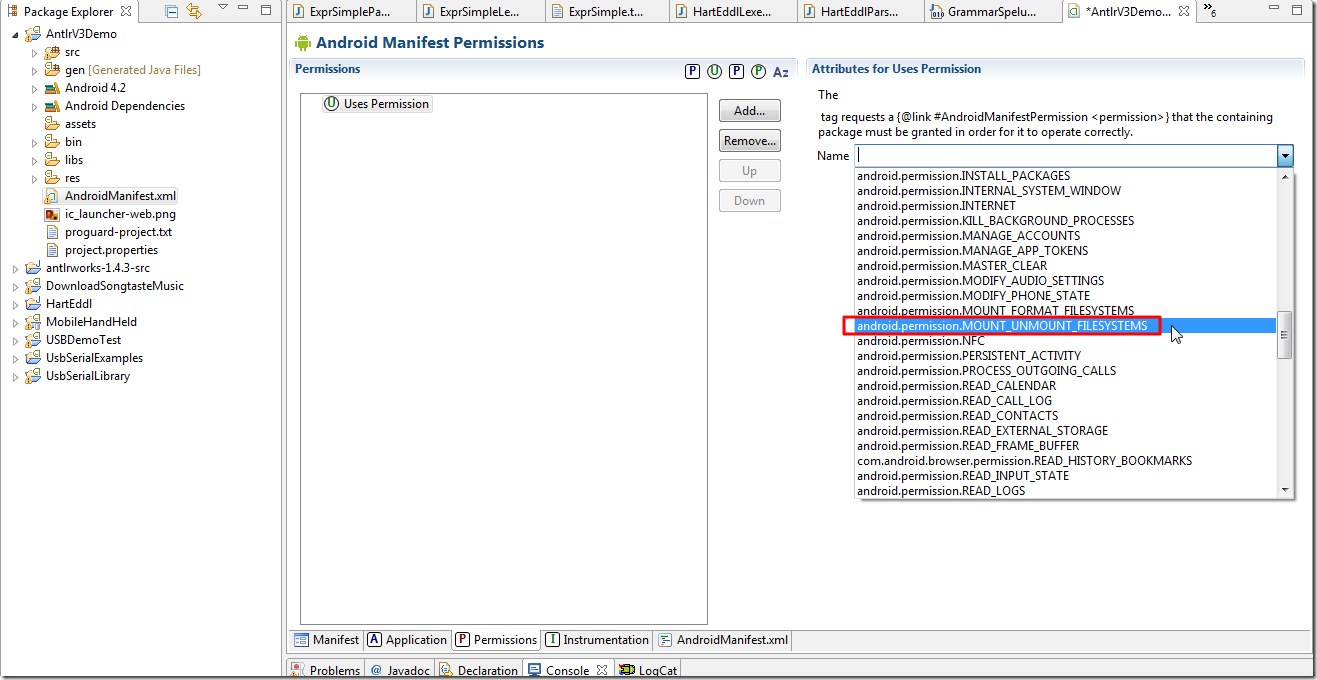Click the Android Dependencies library icon
Screen dimensions: 1317x680
(x=52, y=106)
